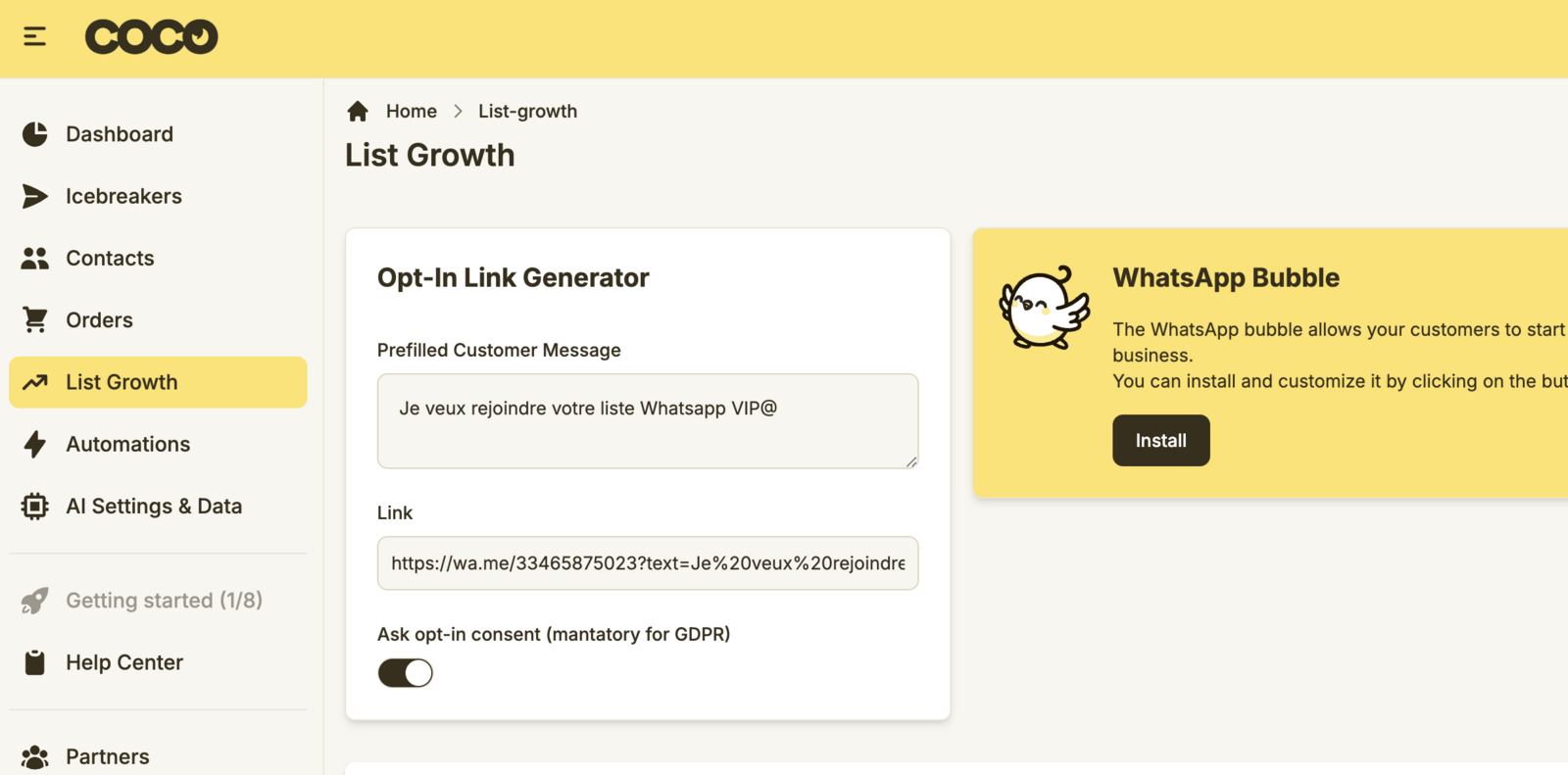
Task: Click the Icebreakers paper plane icon
Action: pos(34,196)
